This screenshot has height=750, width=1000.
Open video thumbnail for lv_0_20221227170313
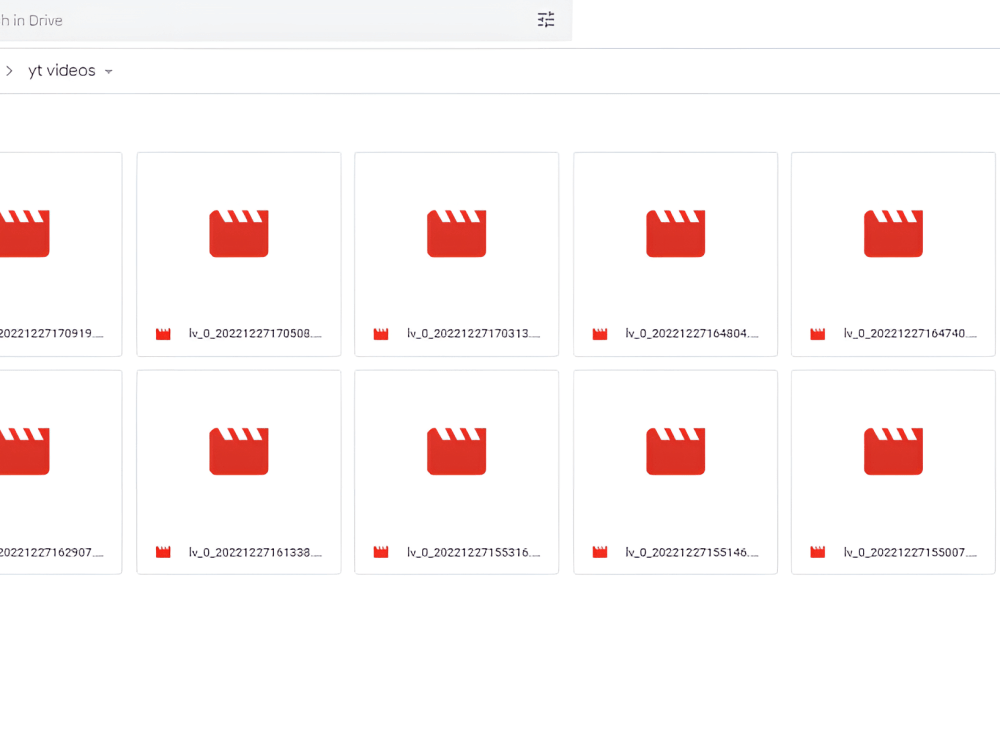click(457, 233)
